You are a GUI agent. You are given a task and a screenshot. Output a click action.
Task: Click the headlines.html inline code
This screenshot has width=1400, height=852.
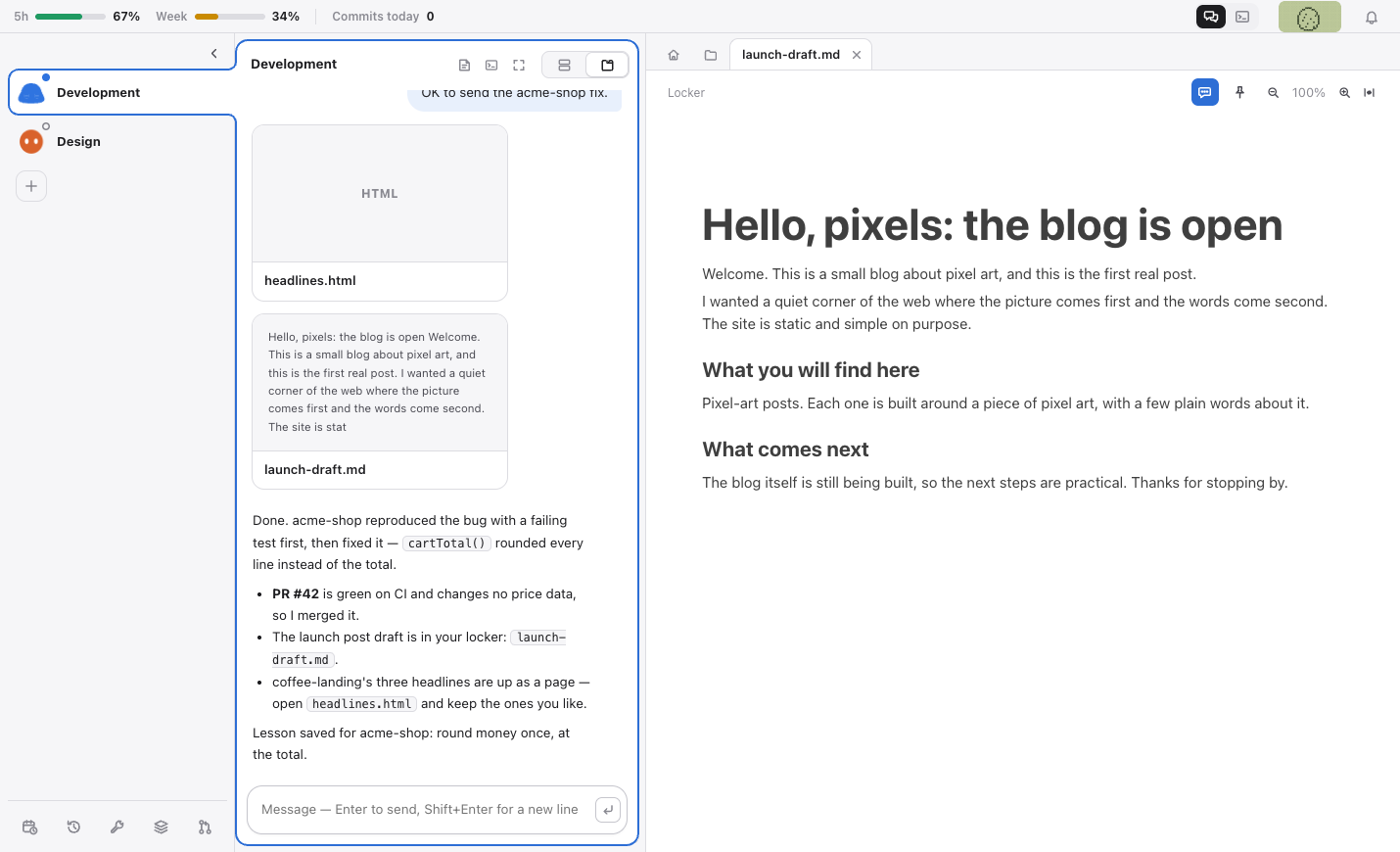(362, 704)
